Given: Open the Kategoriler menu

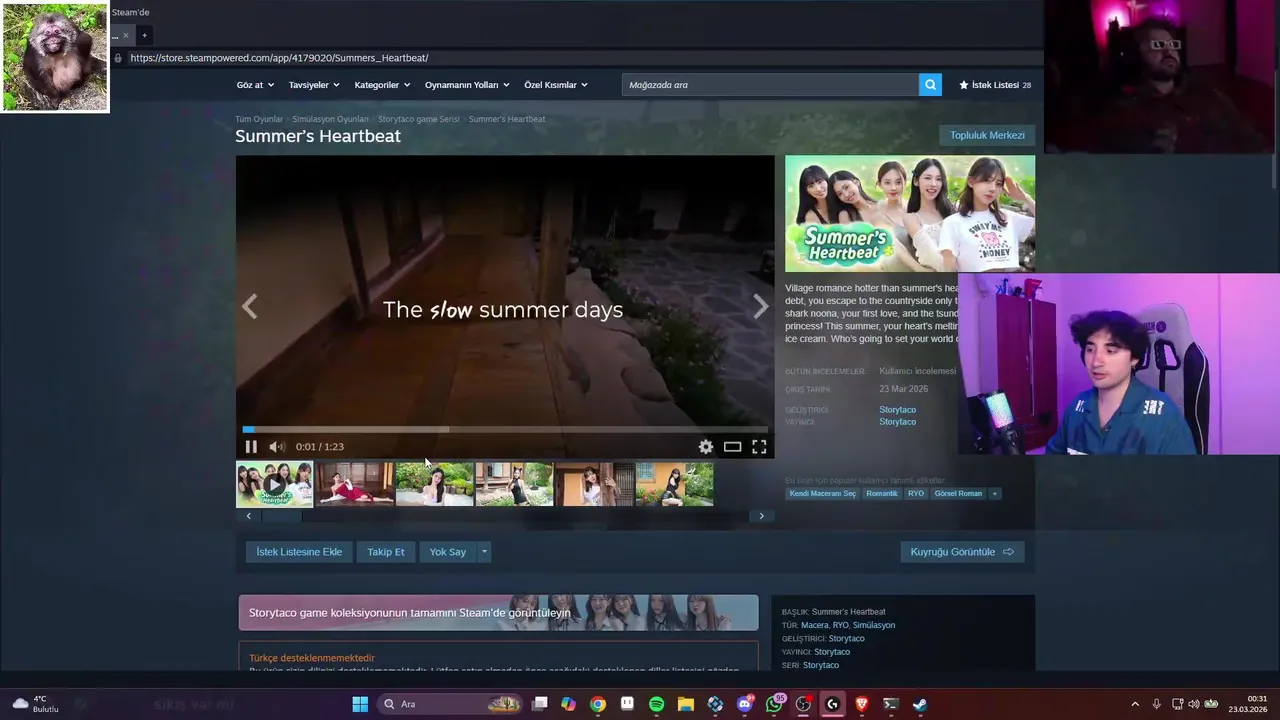Looking at the screenshot, I should click(x=382, y=85).
